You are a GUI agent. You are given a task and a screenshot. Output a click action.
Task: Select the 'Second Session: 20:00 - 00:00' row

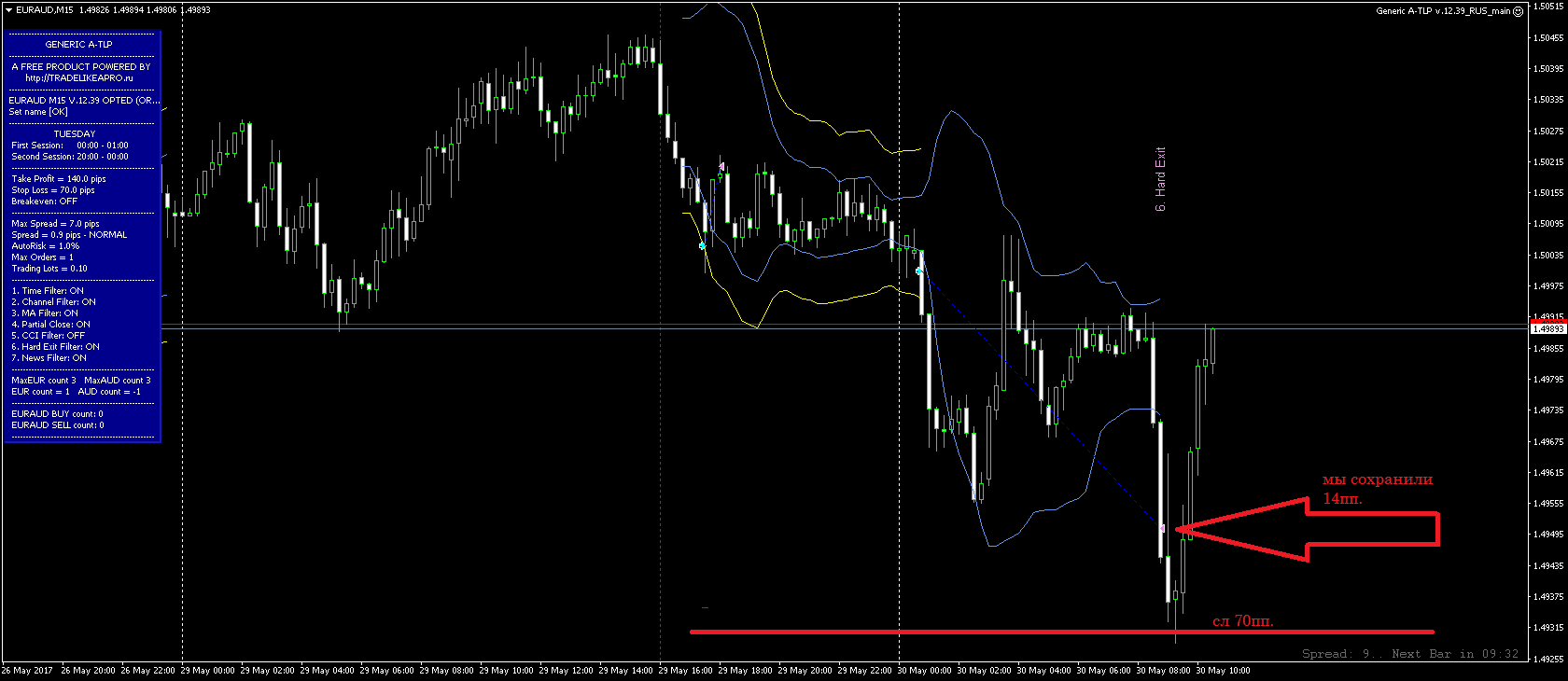click(x=70, y=157)
